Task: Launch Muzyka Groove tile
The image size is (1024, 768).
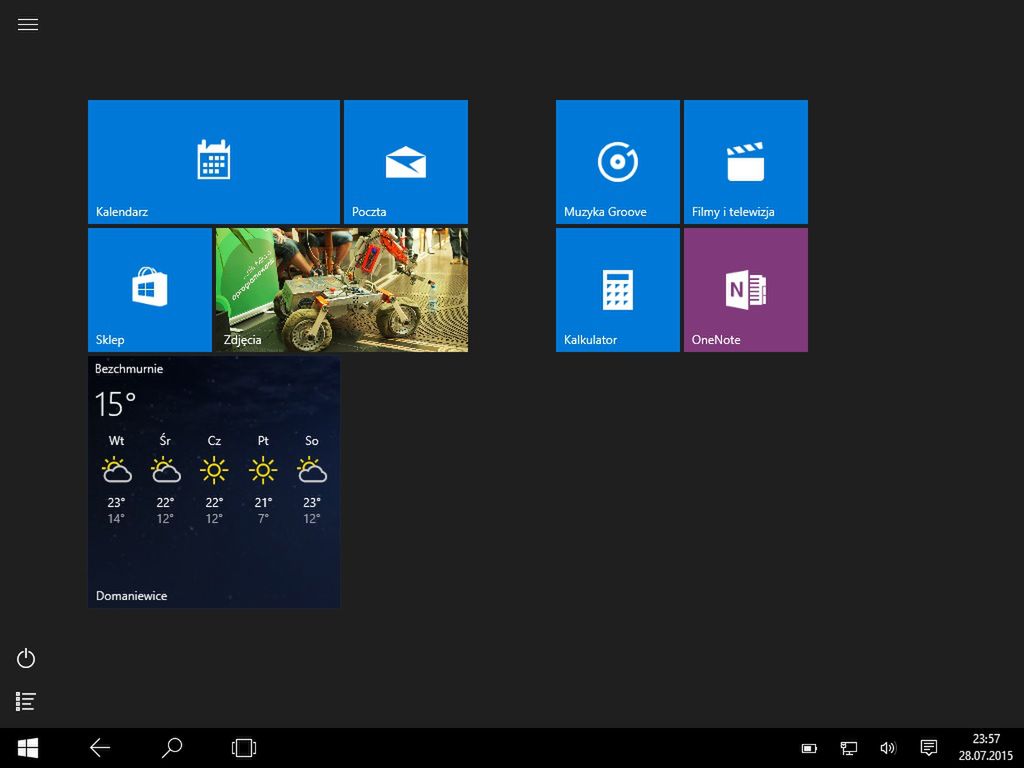Action: (617, 161)
